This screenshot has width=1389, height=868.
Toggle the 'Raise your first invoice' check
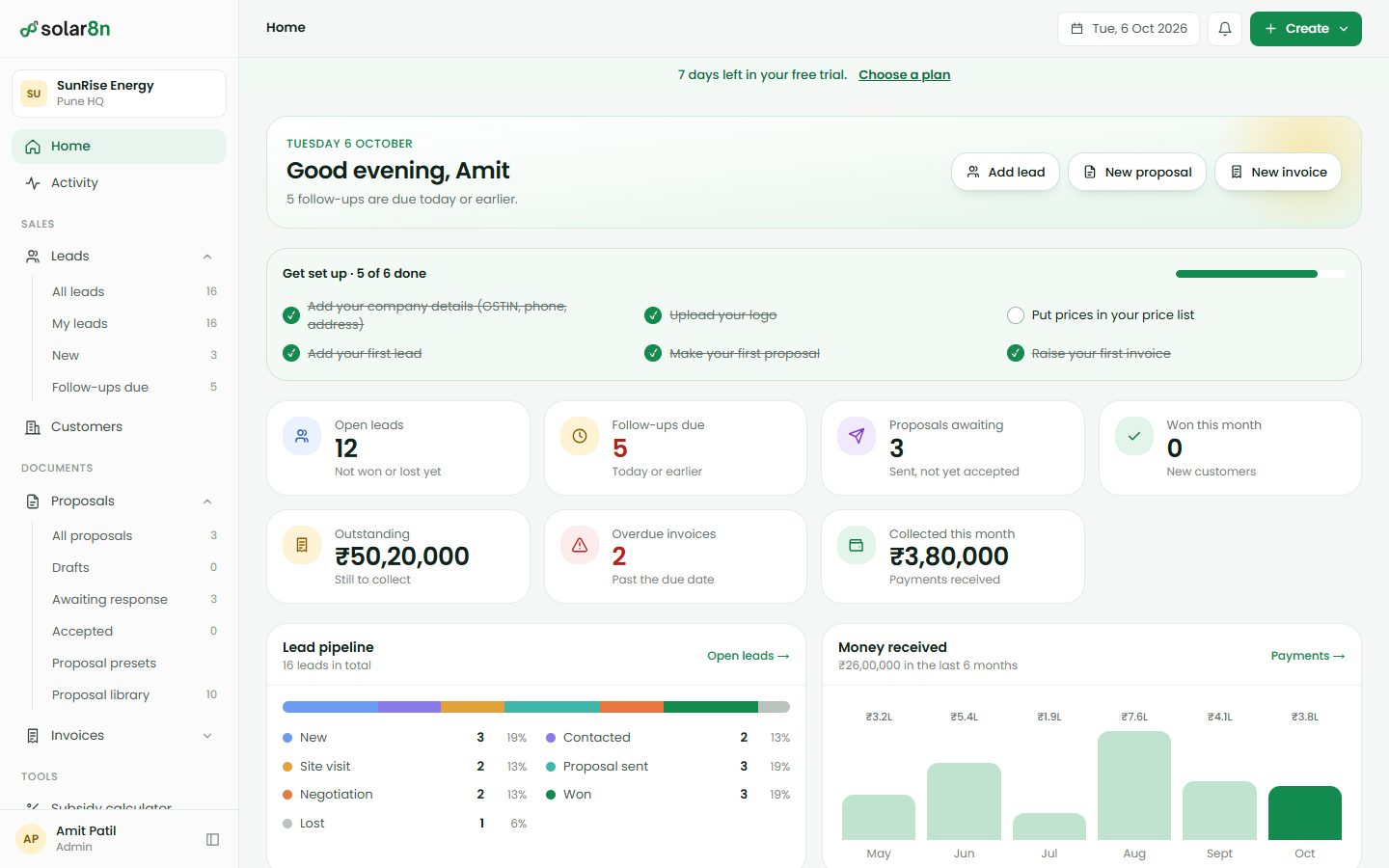[1016, 353]
